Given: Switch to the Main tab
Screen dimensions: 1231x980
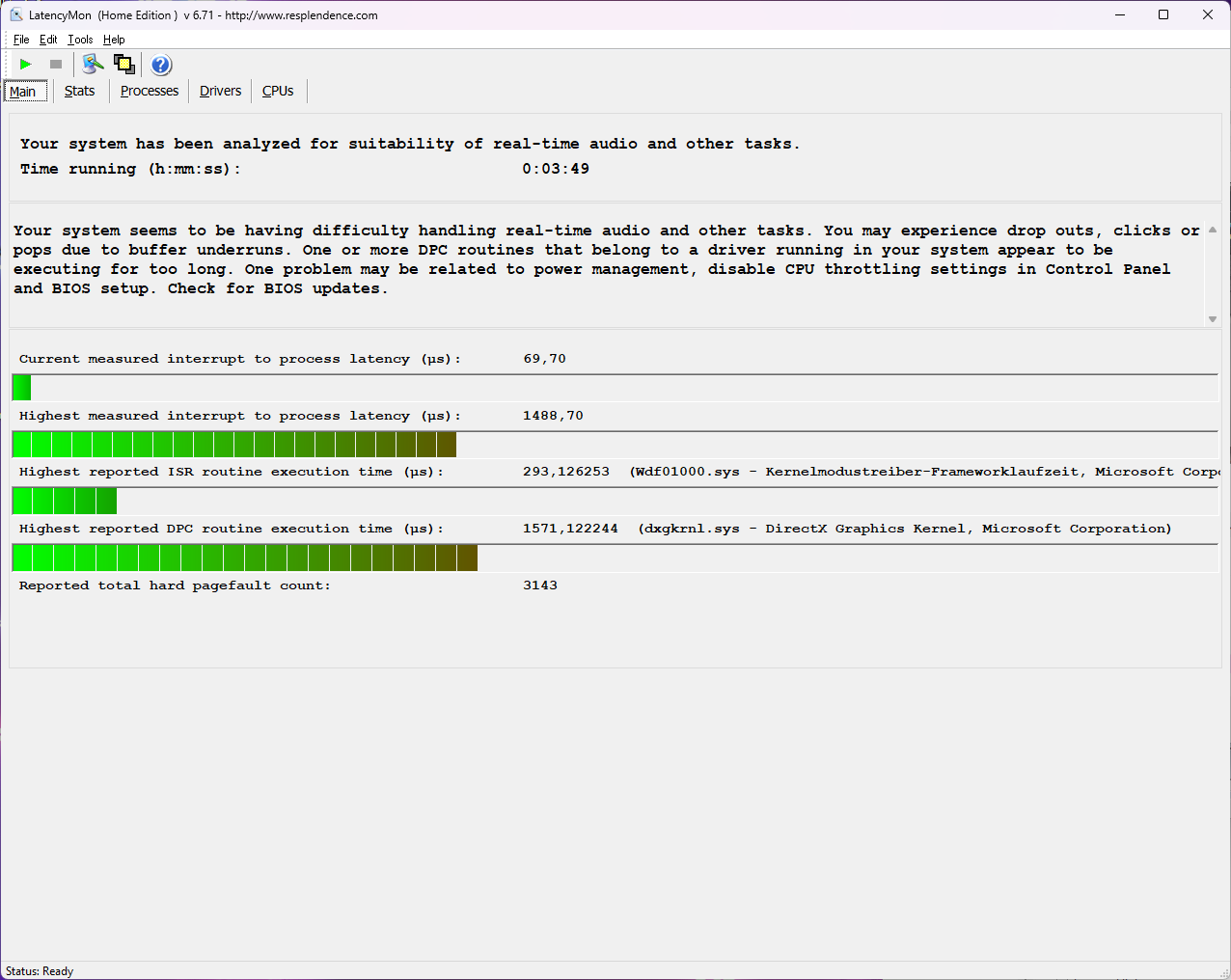Looking at the screenshot, I should point(23,92).
